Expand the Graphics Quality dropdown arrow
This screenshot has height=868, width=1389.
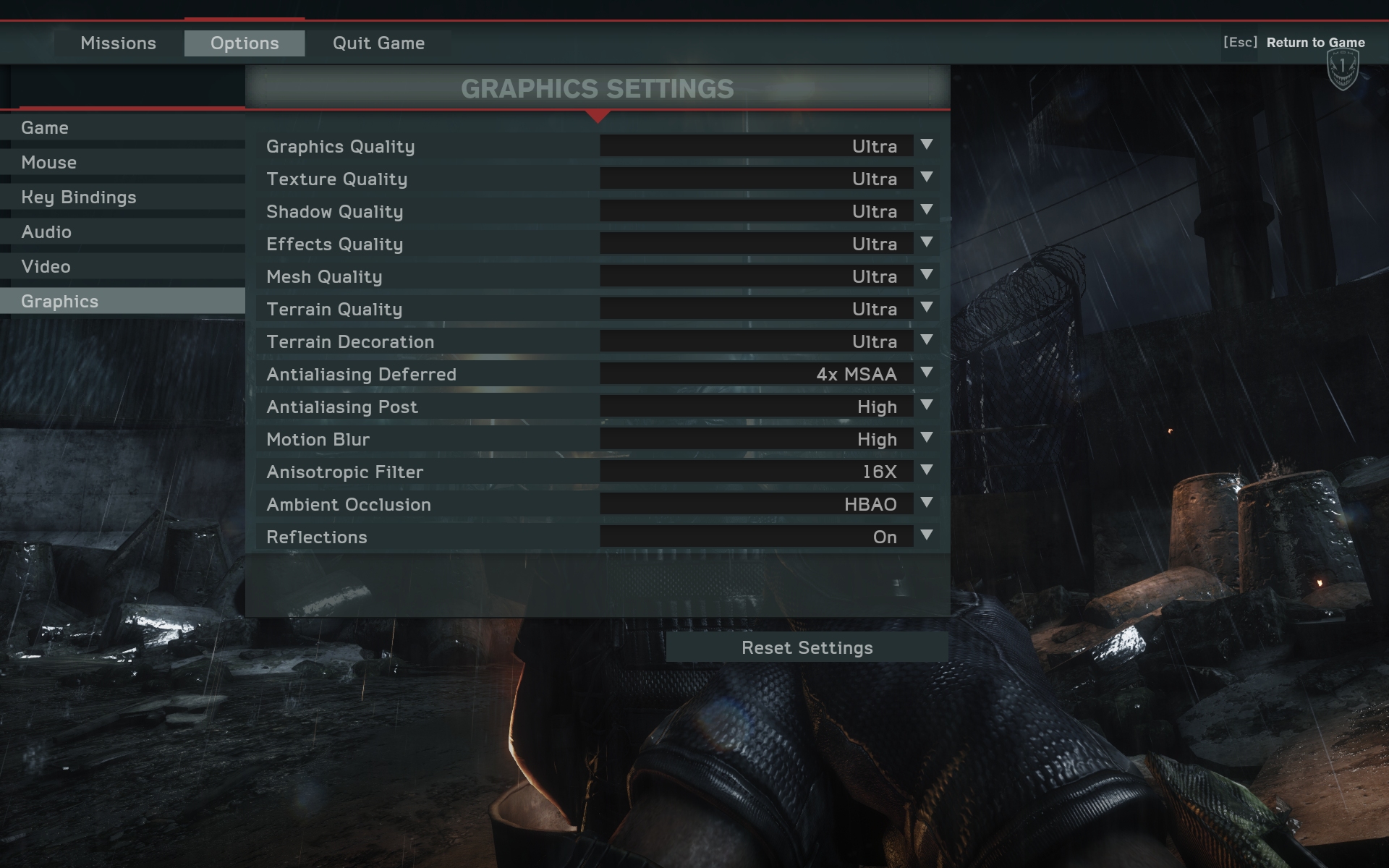[926, 145]
